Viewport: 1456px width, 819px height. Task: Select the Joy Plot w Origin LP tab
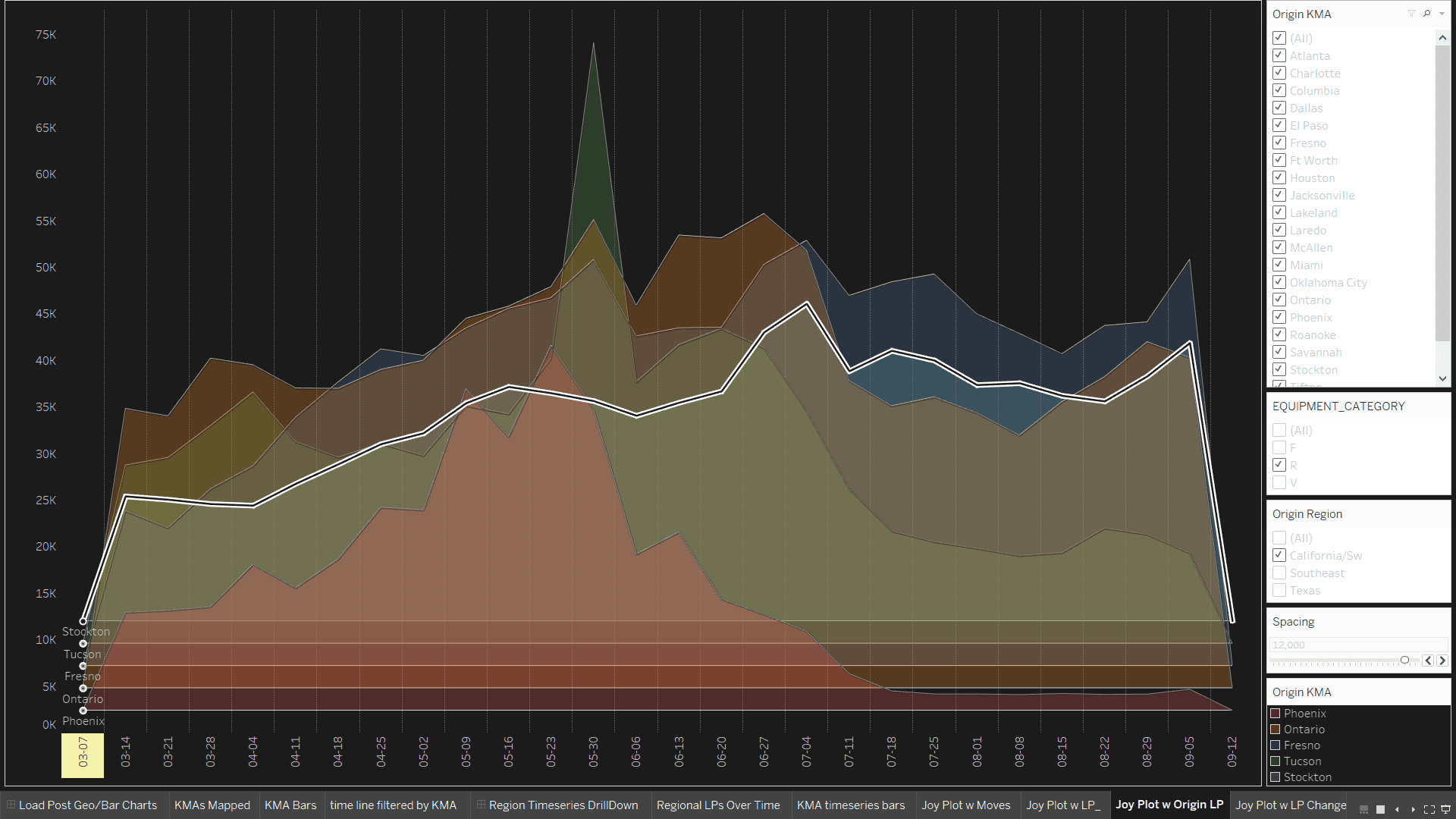(x=1169, y=805)
